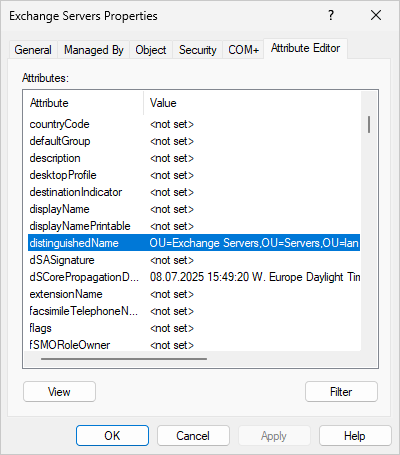Viewport: 400px width, 455px height.
Task: Go to the Security tab
Action: 198,50
